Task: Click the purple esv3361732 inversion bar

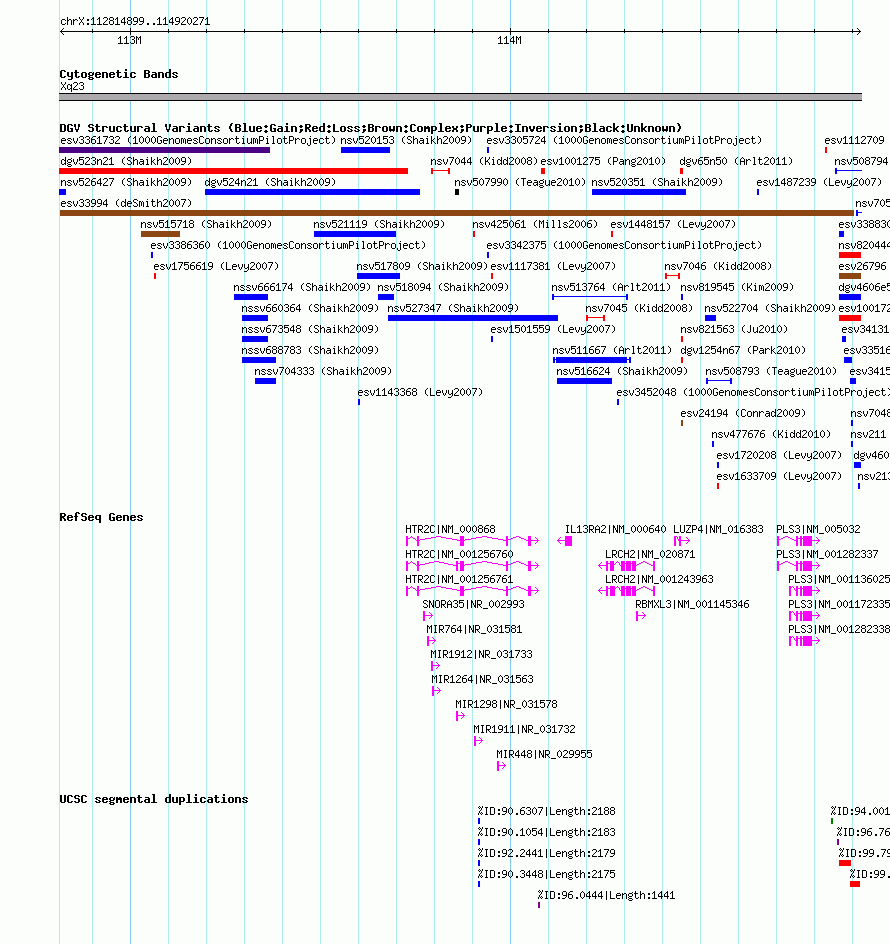Action: (x=164, y=150)
